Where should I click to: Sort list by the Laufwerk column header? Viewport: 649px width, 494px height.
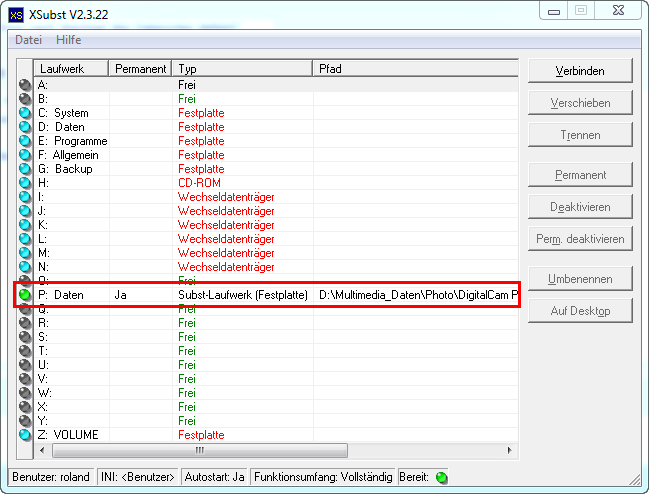(x=71, y=69)
